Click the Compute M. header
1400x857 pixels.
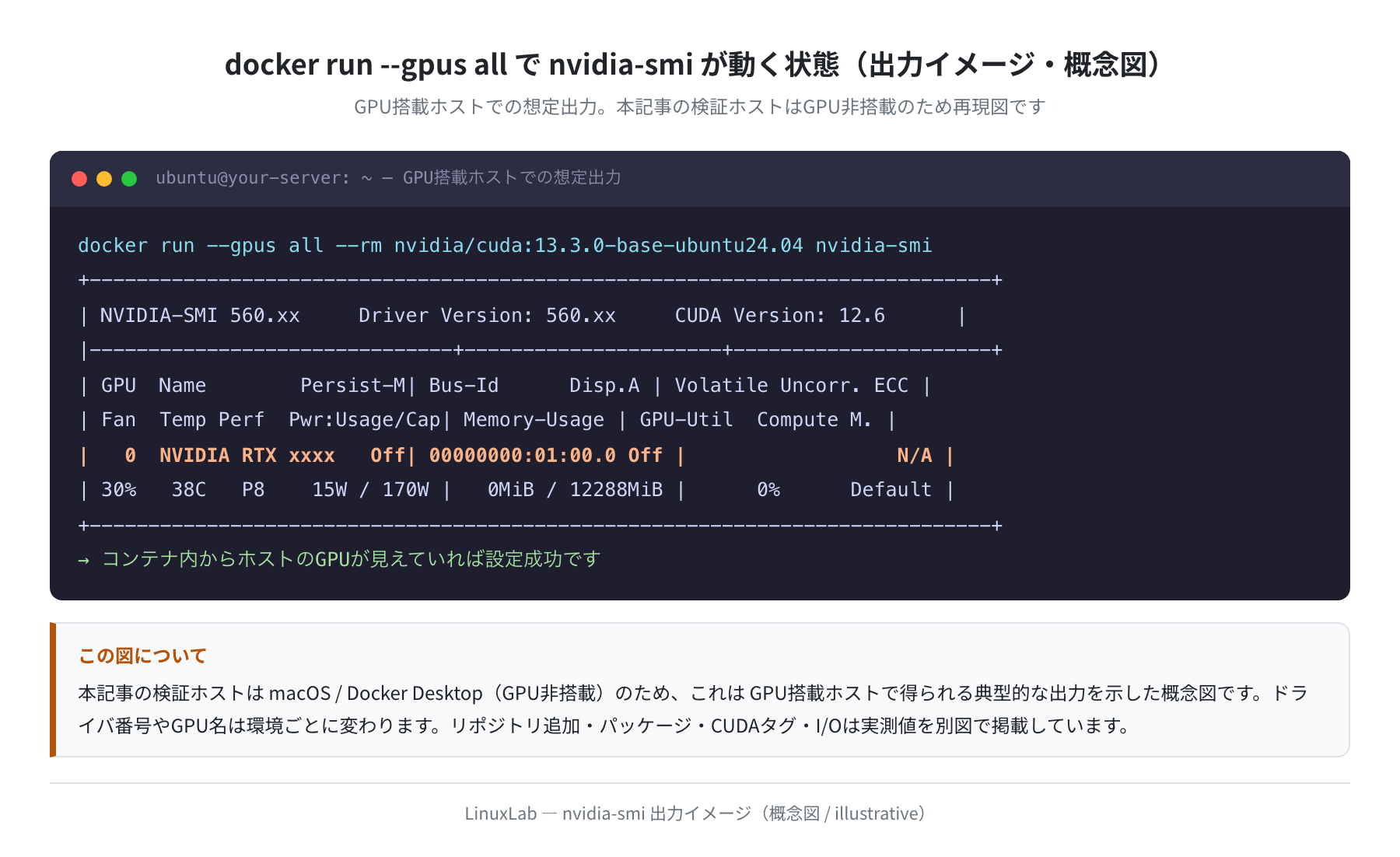click(x=814, y=420)
